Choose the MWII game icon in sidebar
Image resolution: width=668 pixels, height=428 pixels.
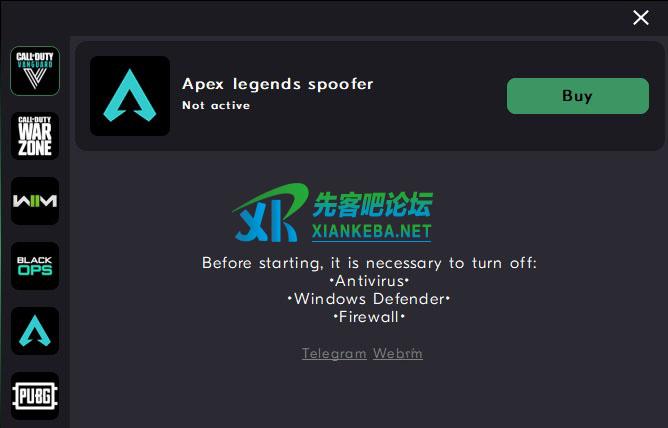coord(35,201)
